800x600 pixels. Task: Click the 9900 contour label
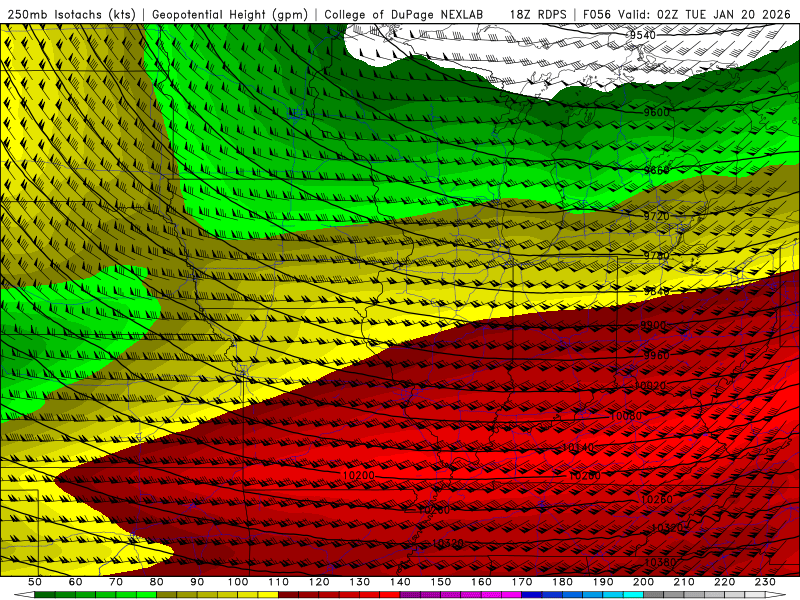tap(653, 325)
